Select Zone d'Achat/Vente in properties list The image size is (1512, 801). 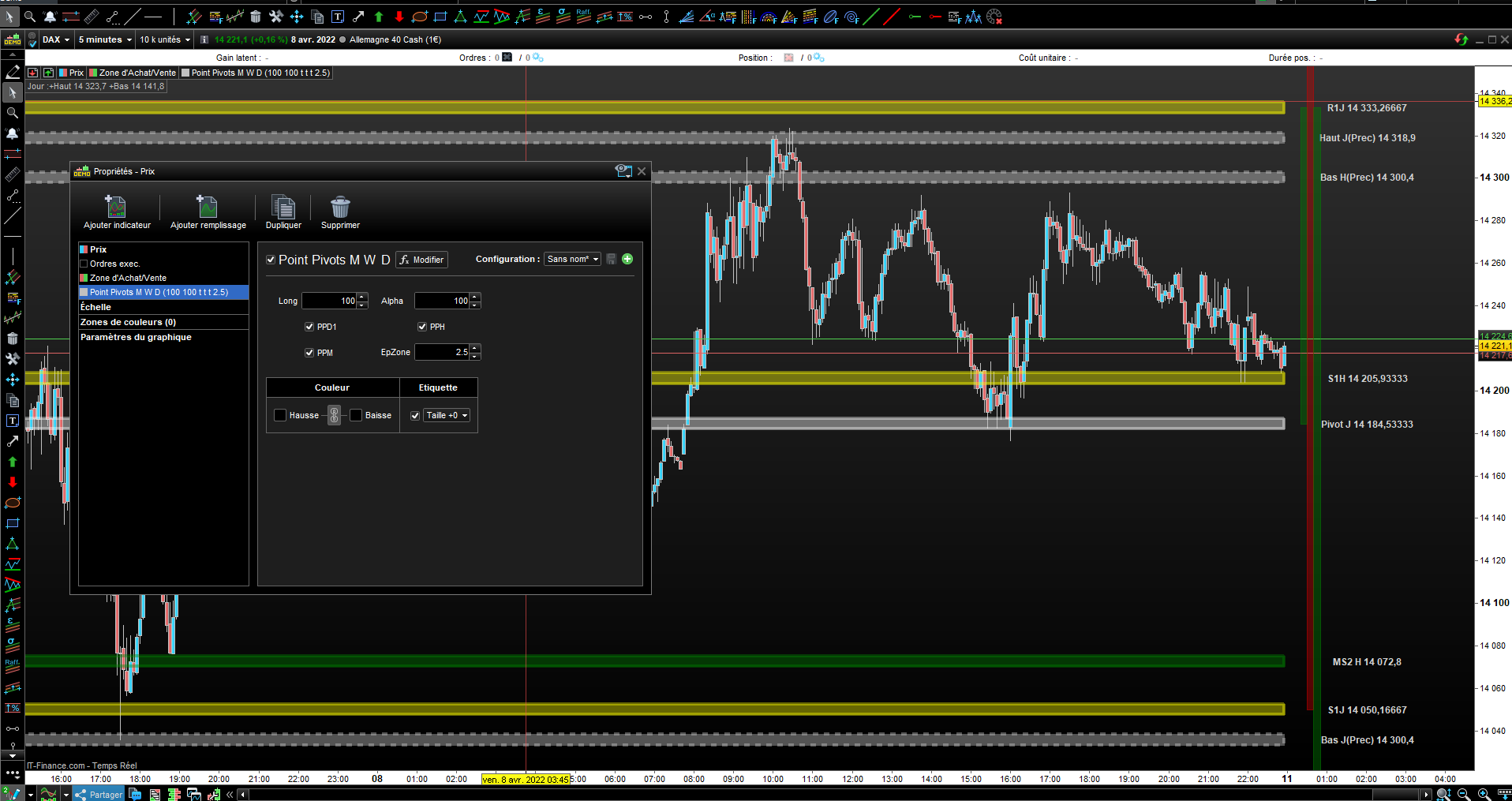(163, 278)
